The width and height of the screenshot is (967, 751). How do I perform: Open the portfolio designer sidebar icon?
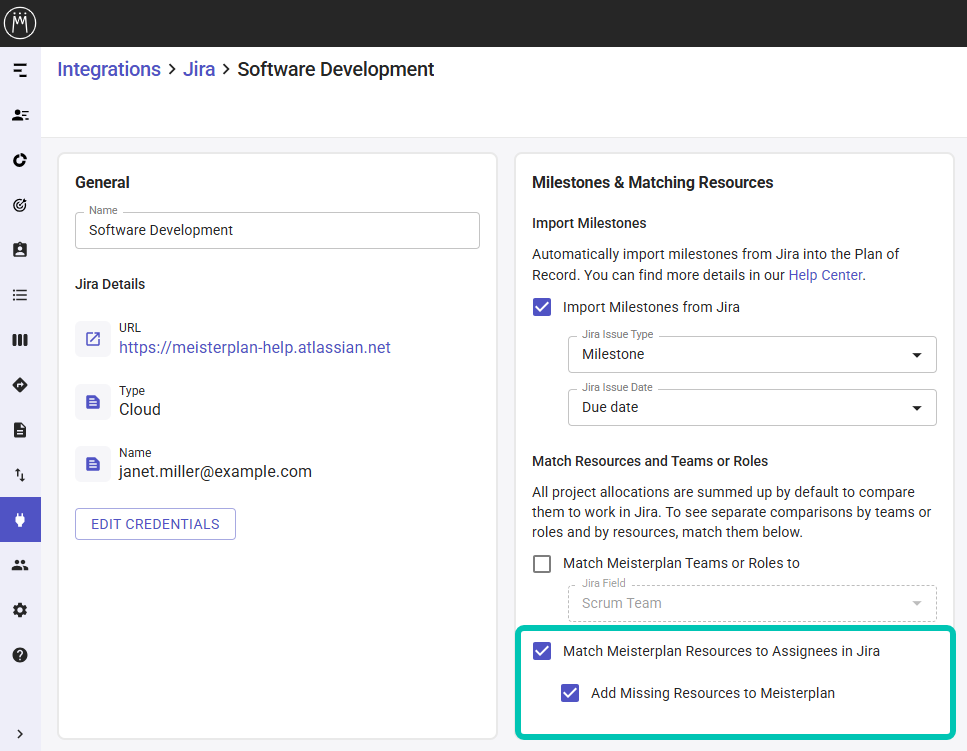pyautogui.click(x=20, y=70)
